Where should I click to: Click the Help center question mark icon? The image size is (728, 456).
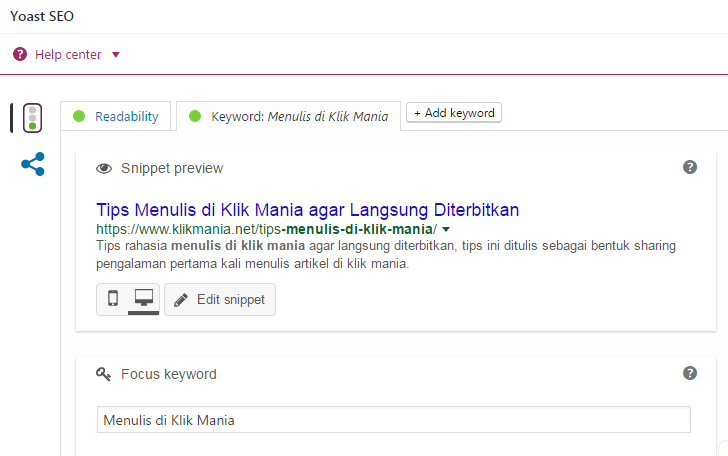click(20, 54)
